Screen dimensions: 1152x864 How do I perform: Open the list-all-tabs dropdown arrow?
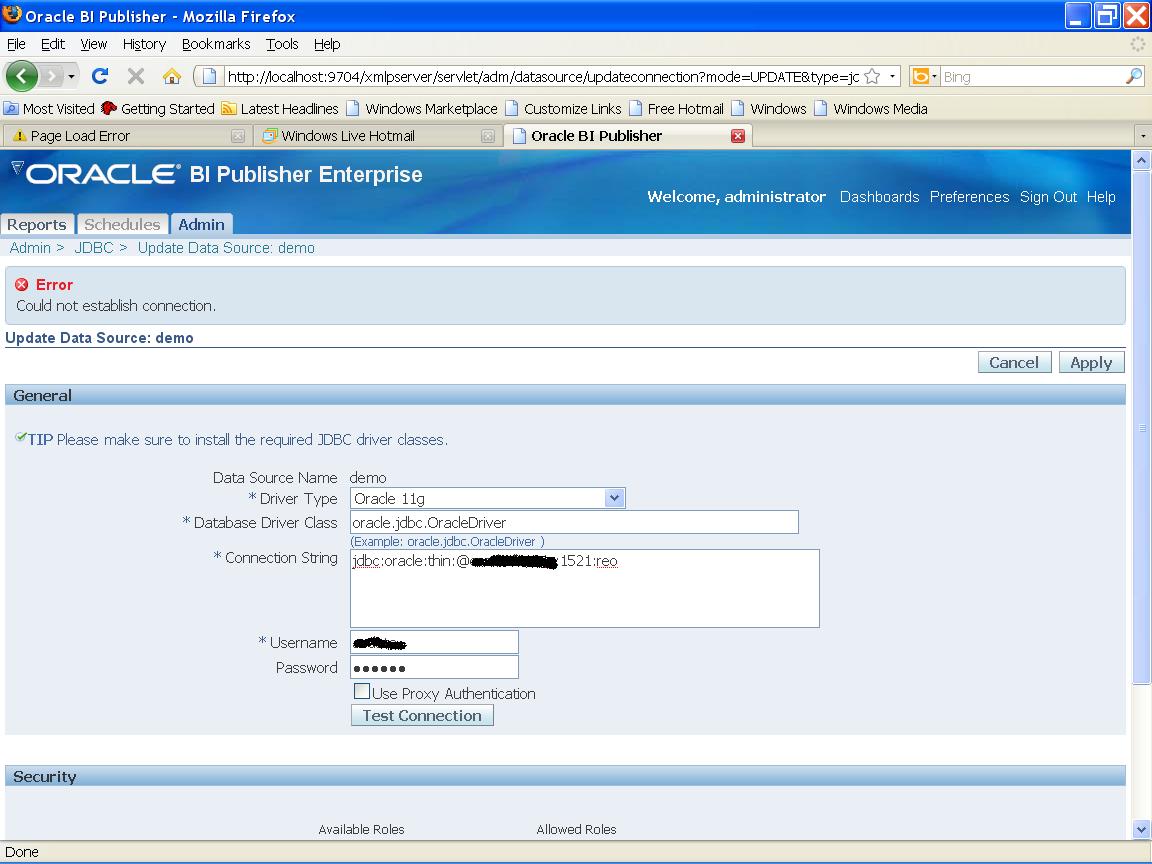pyautogui.click(x=1142, y=136)
